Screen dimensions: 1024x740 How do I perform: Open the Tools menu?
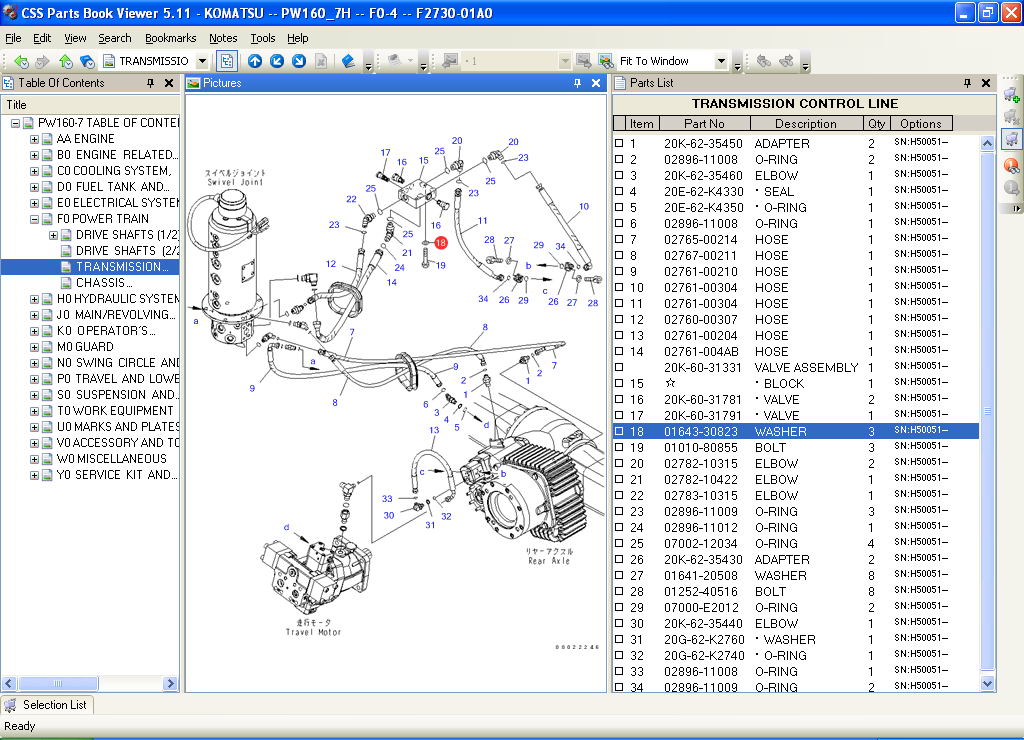[263, 38]
